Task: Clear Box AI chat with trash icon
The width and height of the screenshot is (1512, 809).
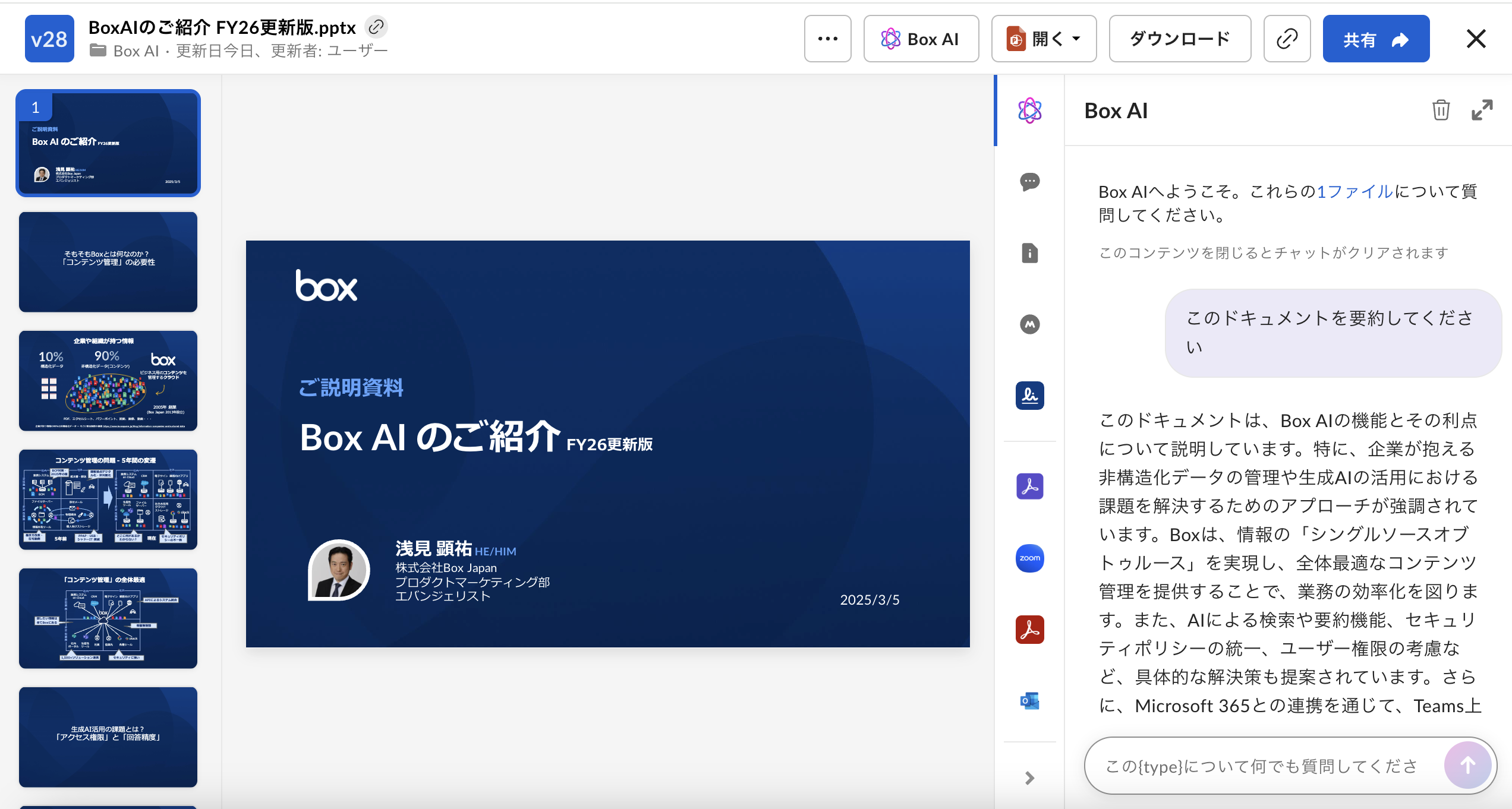Action: 1441,110
